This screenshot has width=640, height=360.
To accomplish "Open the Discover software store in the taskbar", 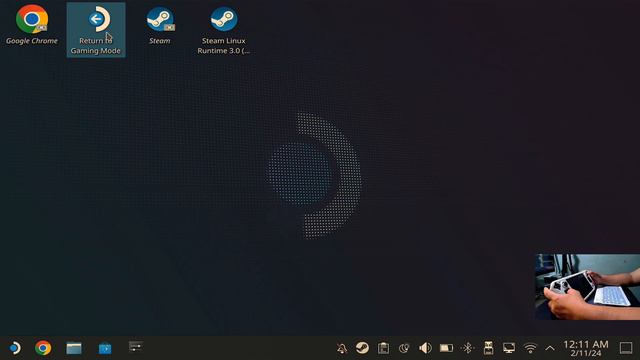I will click(105, 349).
